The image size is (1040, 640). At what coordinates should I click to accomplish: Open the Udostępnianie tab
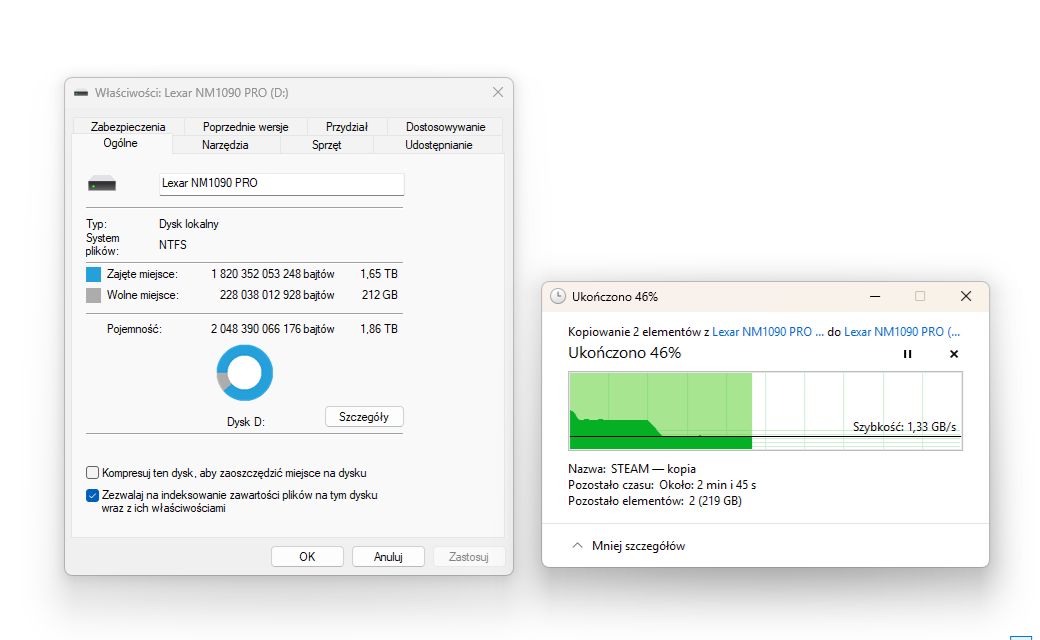click(438, 145)
